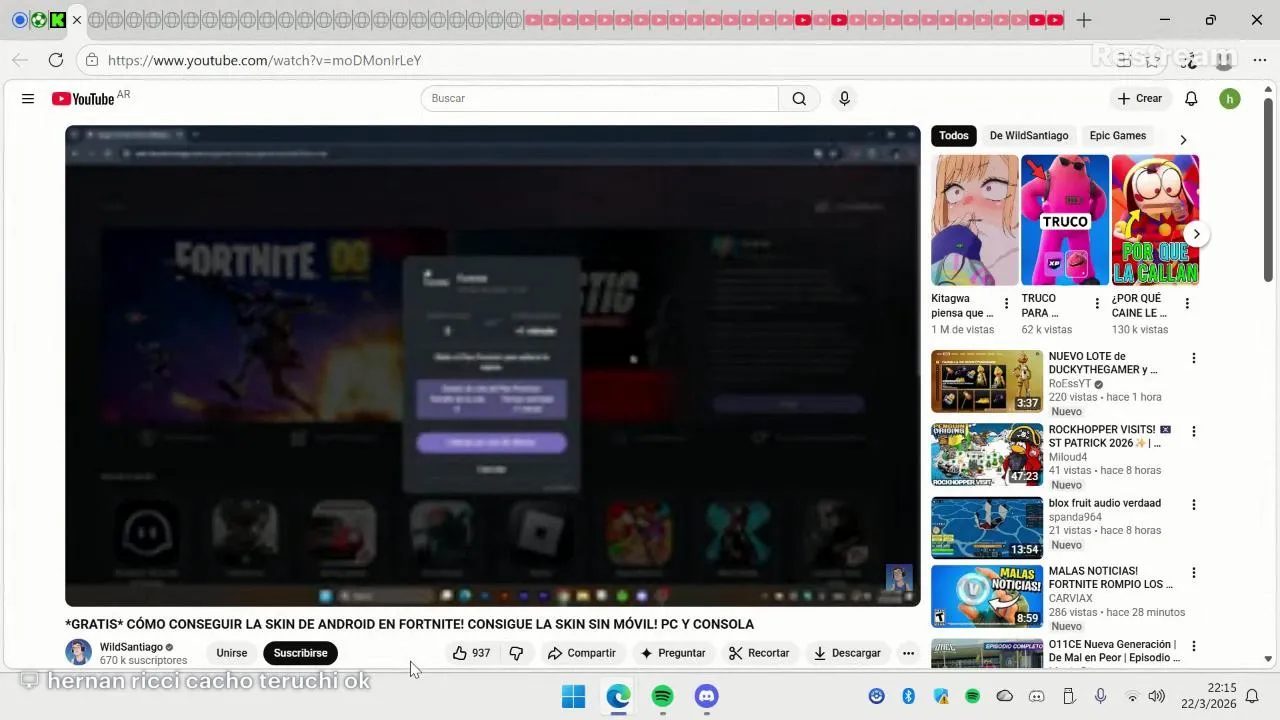Screen dimensions: 1280x720
Task: Click the search magnifier button
Action: point(799,98)
